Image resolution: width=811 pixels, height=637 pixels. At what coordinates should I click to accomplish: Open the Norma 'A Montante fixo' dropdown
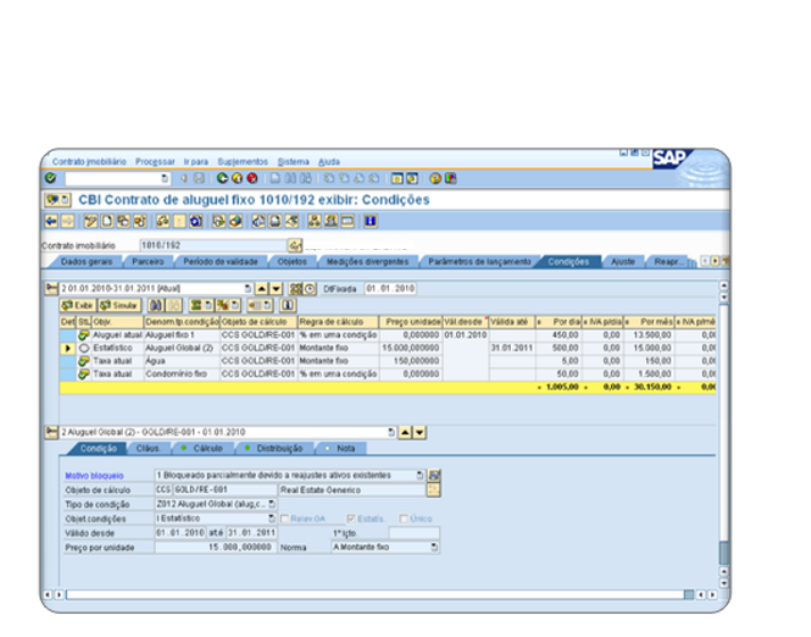tap(434, 547)
